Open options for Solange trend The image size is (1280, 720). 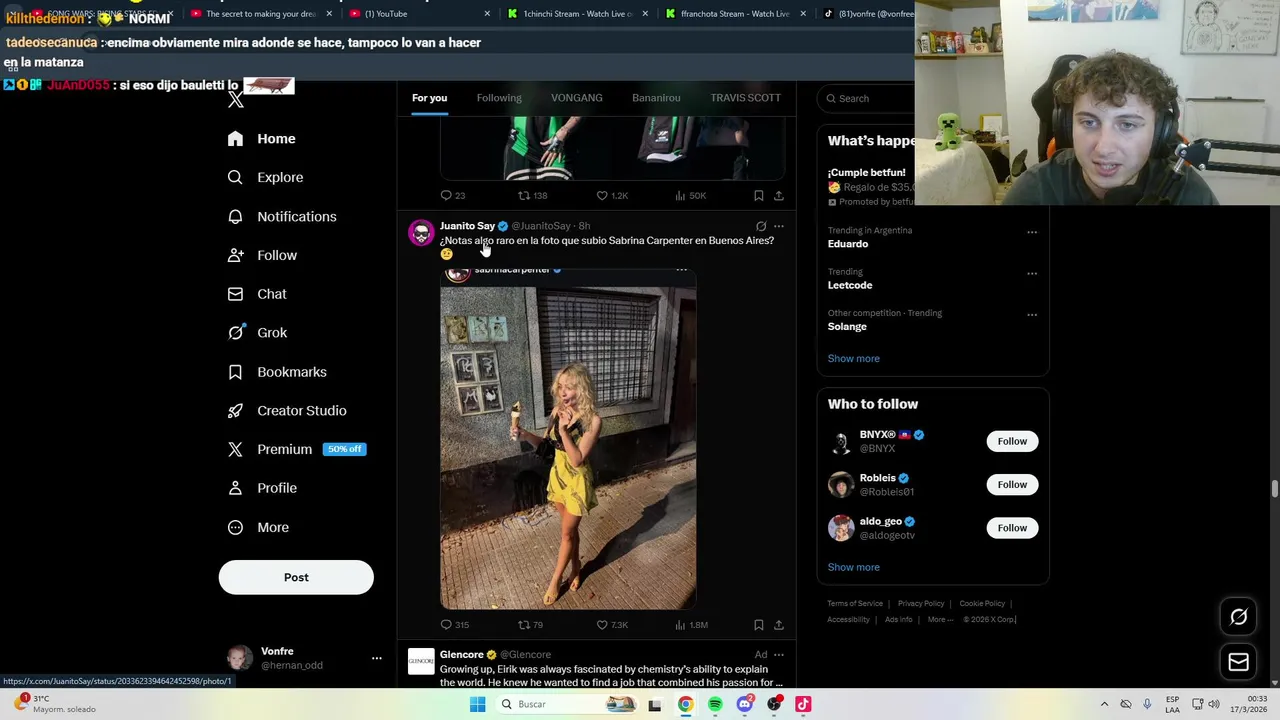point(1032,314)
